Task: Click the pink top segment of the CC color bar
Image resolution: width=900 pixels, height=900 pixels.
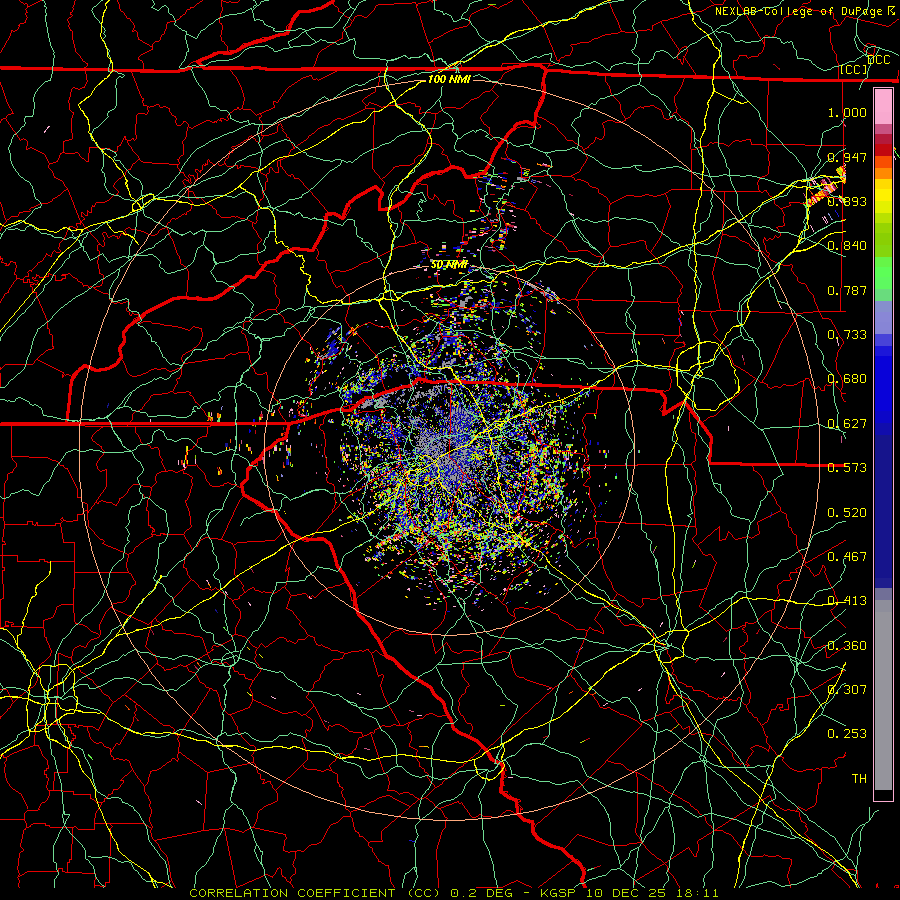Action: [x=883, y=106]
